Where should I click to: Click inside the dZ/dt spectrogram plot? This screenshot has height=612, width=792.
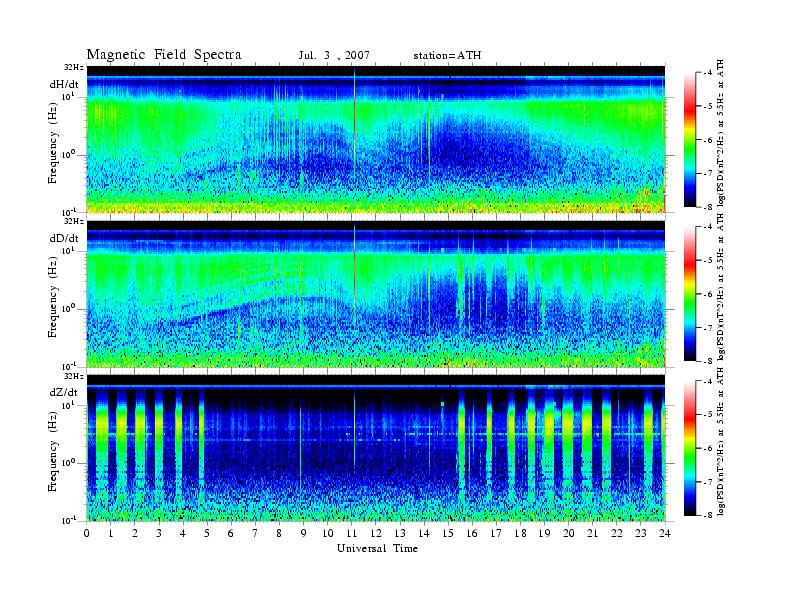376,448
